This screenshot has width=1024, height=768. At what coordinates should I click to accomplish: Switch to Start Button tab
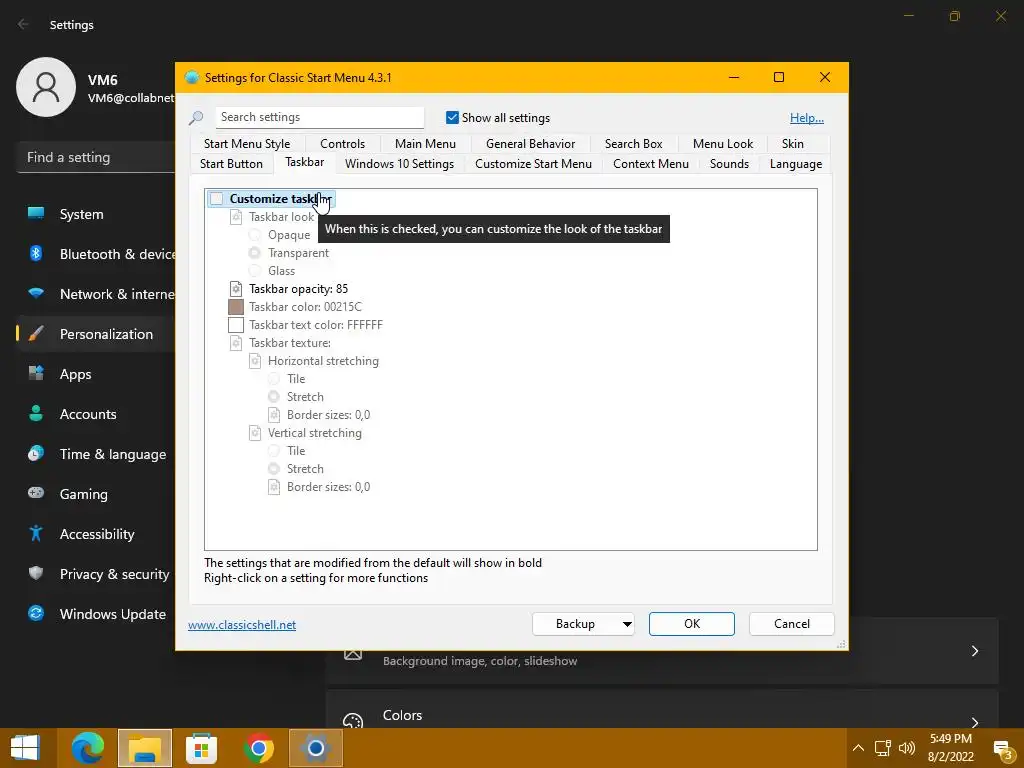(x=231, y=164)
